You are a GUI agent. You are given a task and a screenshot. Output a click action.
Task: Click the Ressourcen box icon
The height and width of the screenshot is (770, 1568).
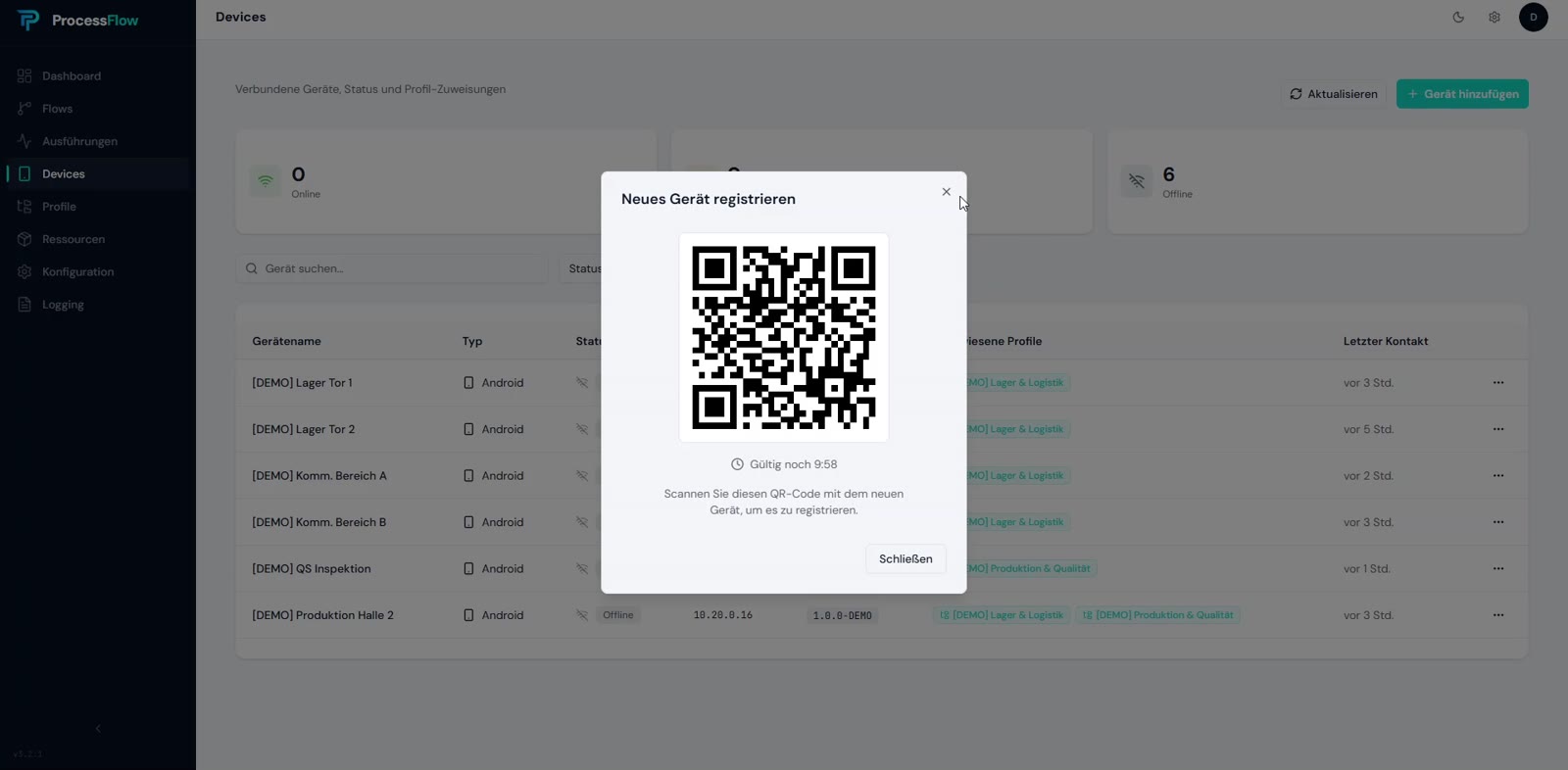coord(24,239)
